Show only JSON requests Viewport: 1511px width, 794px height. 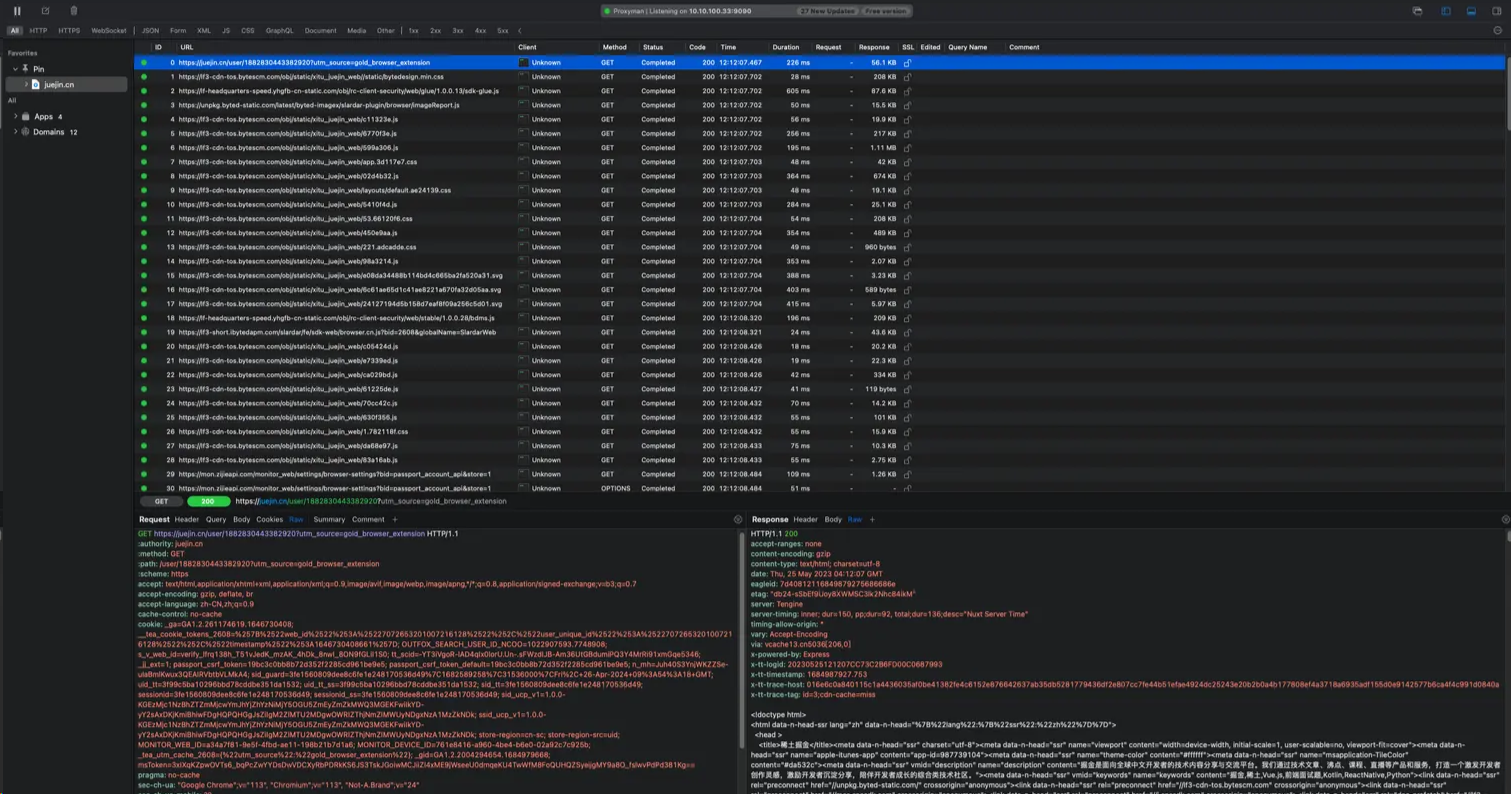pos(150,31)
